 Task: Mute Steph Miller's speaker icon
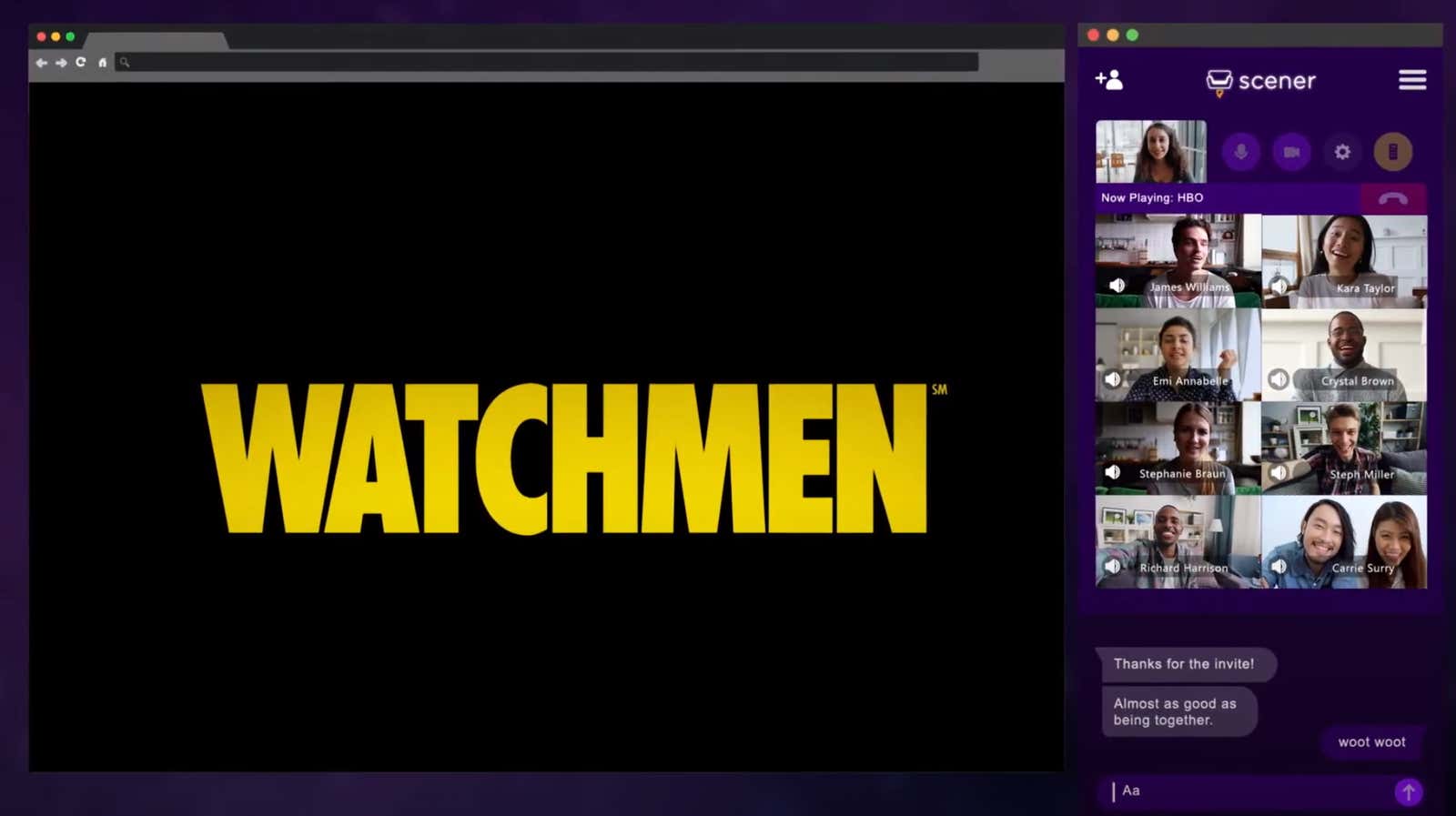click(1279, 473)
